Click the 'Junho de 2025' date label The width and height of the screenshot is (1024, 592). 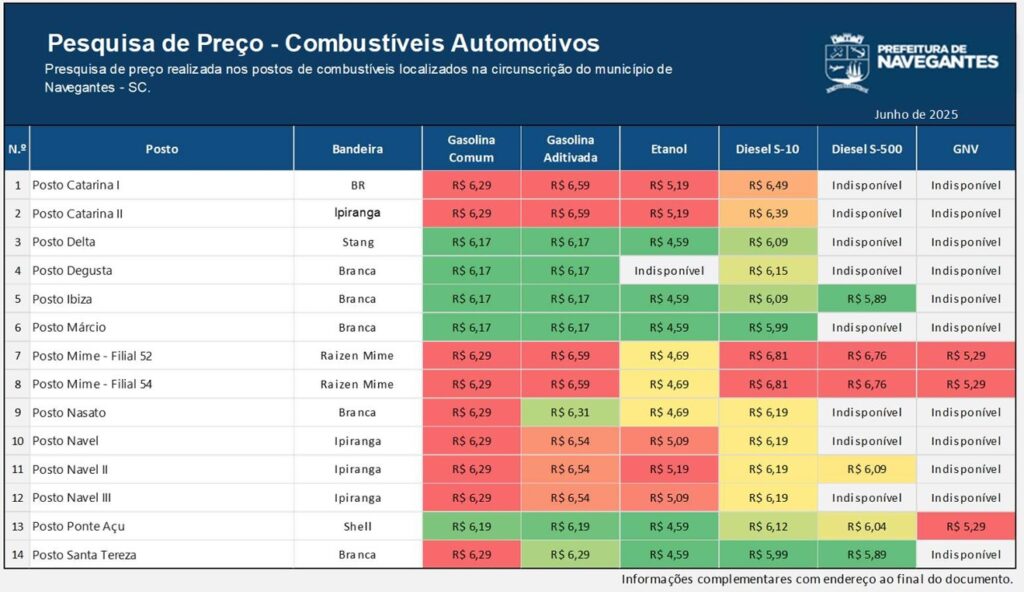point(916,114)
